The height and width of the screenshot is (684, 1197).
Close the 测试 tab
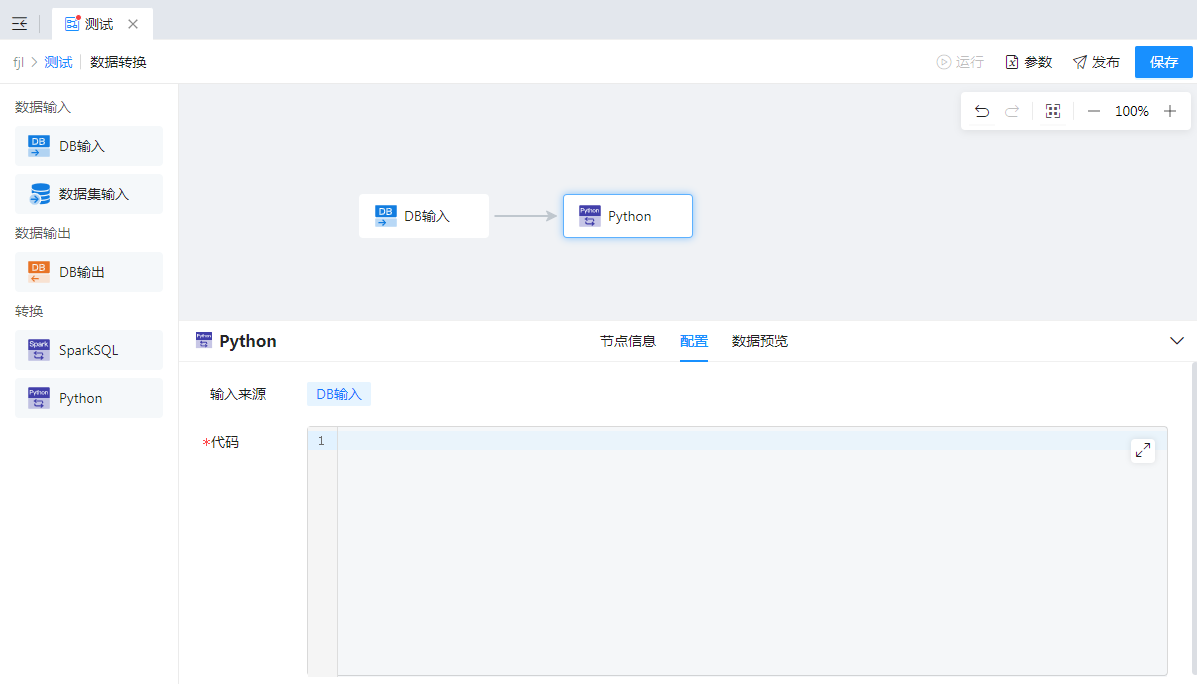point(133,24)
